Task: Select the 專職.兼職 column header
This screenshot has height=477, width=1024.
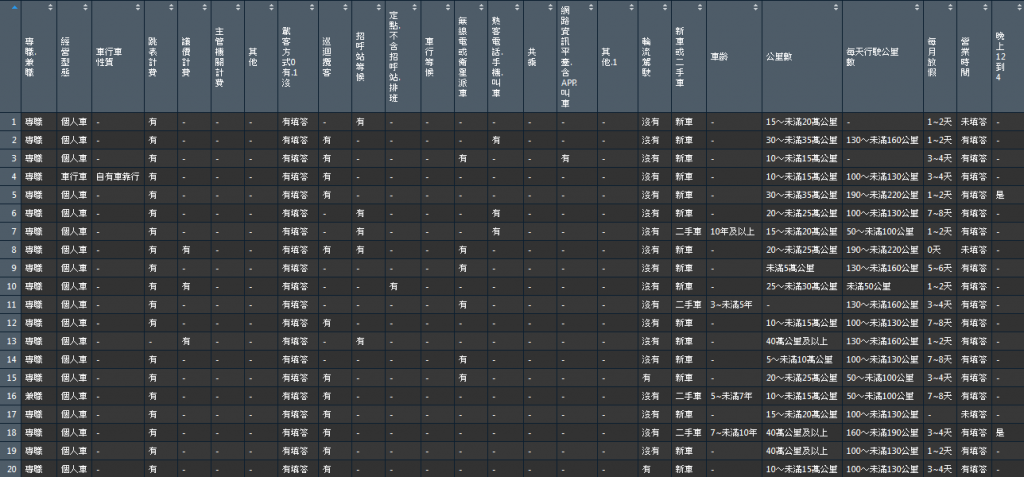Action: (39, 56)
